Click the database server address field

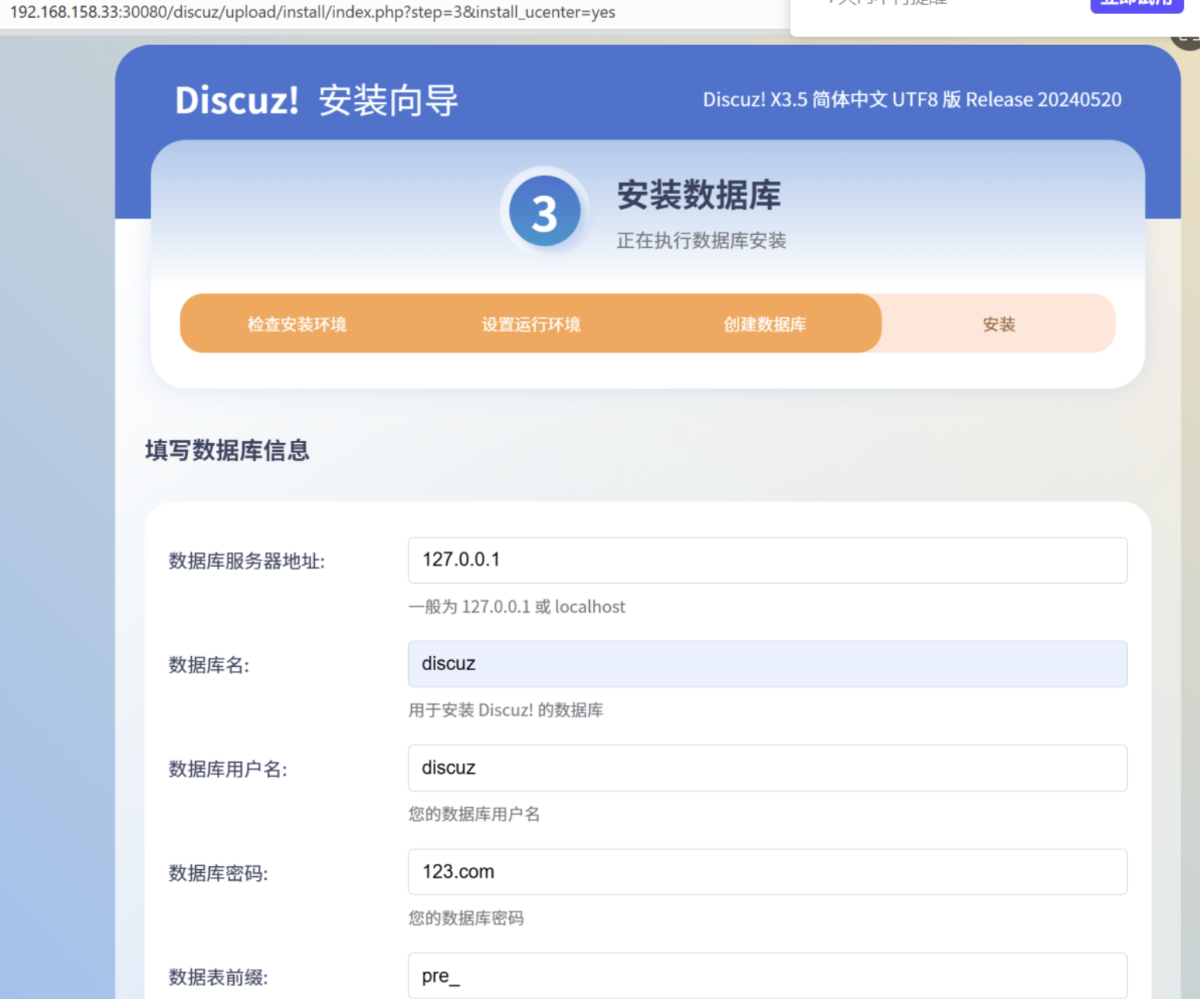pos(767,560)
